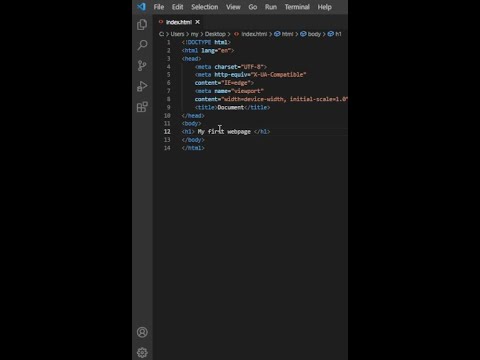
Task: Open the Manage gear icon
Action: pos(142,352)
